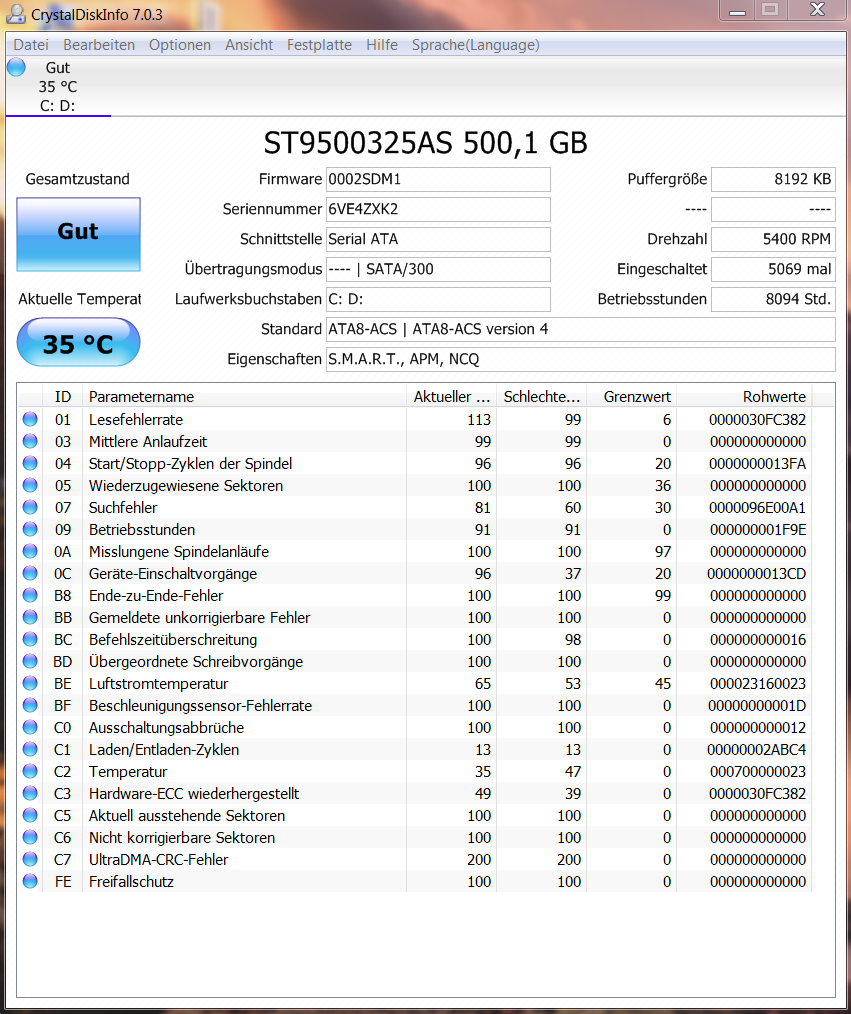This screenshot has height=1014, width=851.
Task: Click the status orb for Misslungene Spindelanläufe
Action: [x=30, y=551]
